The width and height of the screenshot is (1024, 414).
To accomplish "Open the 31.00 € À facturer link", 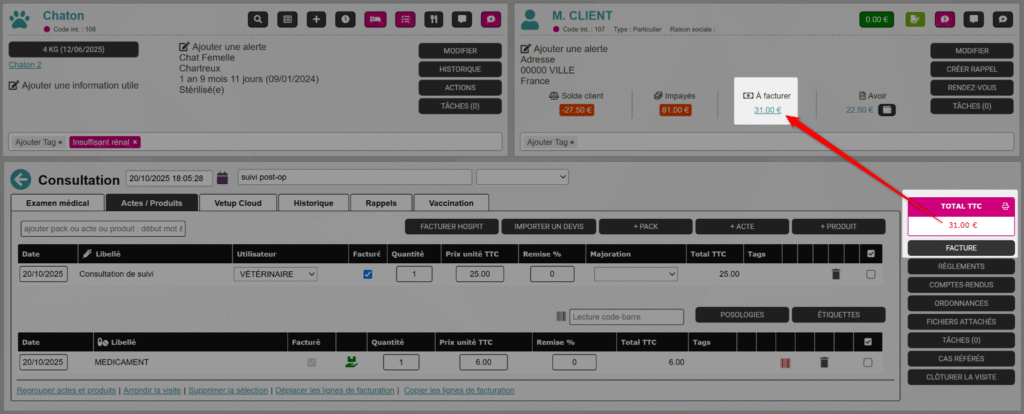I will tap(767, 110).
